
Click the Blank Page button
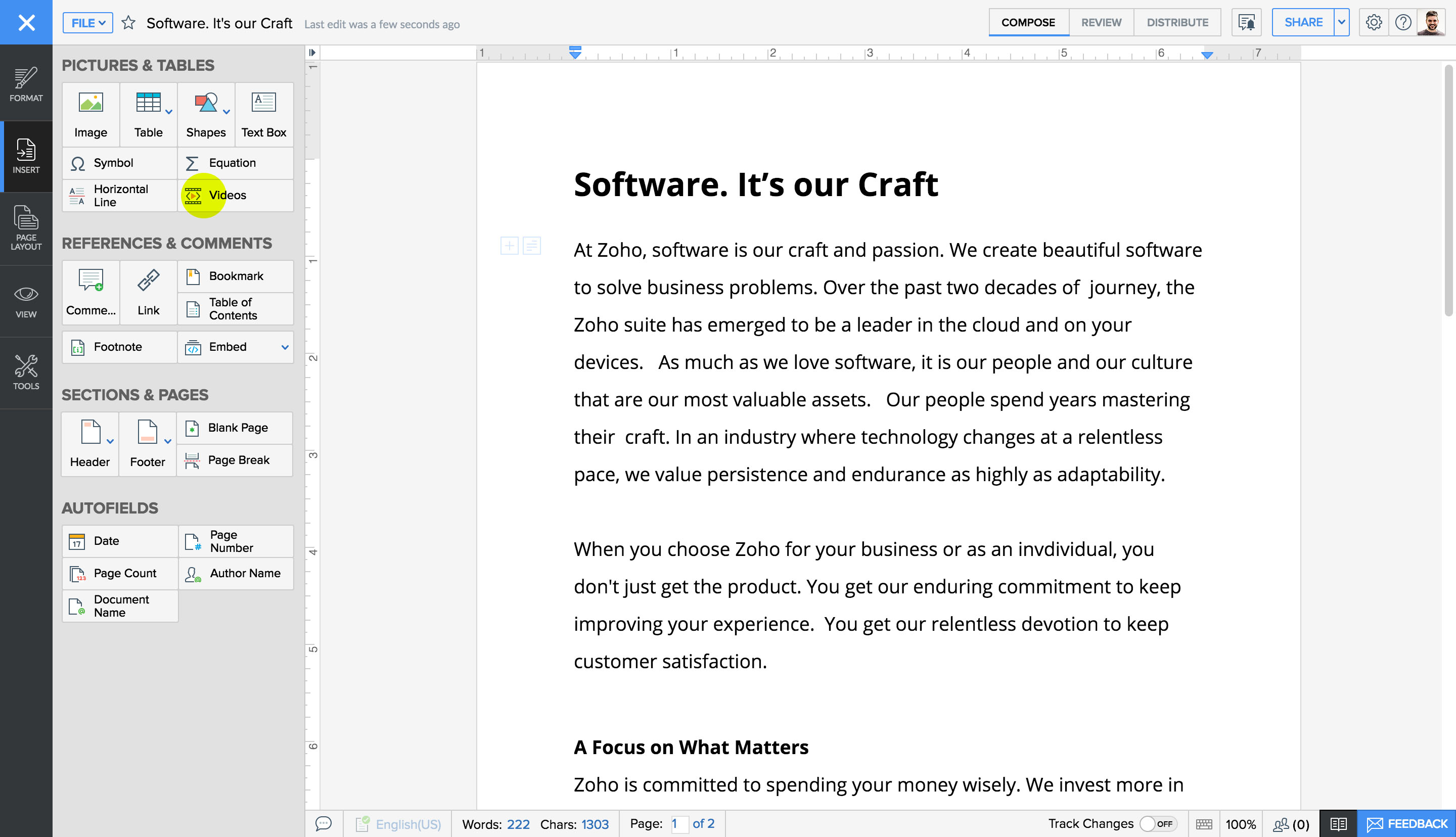[238, 427]
